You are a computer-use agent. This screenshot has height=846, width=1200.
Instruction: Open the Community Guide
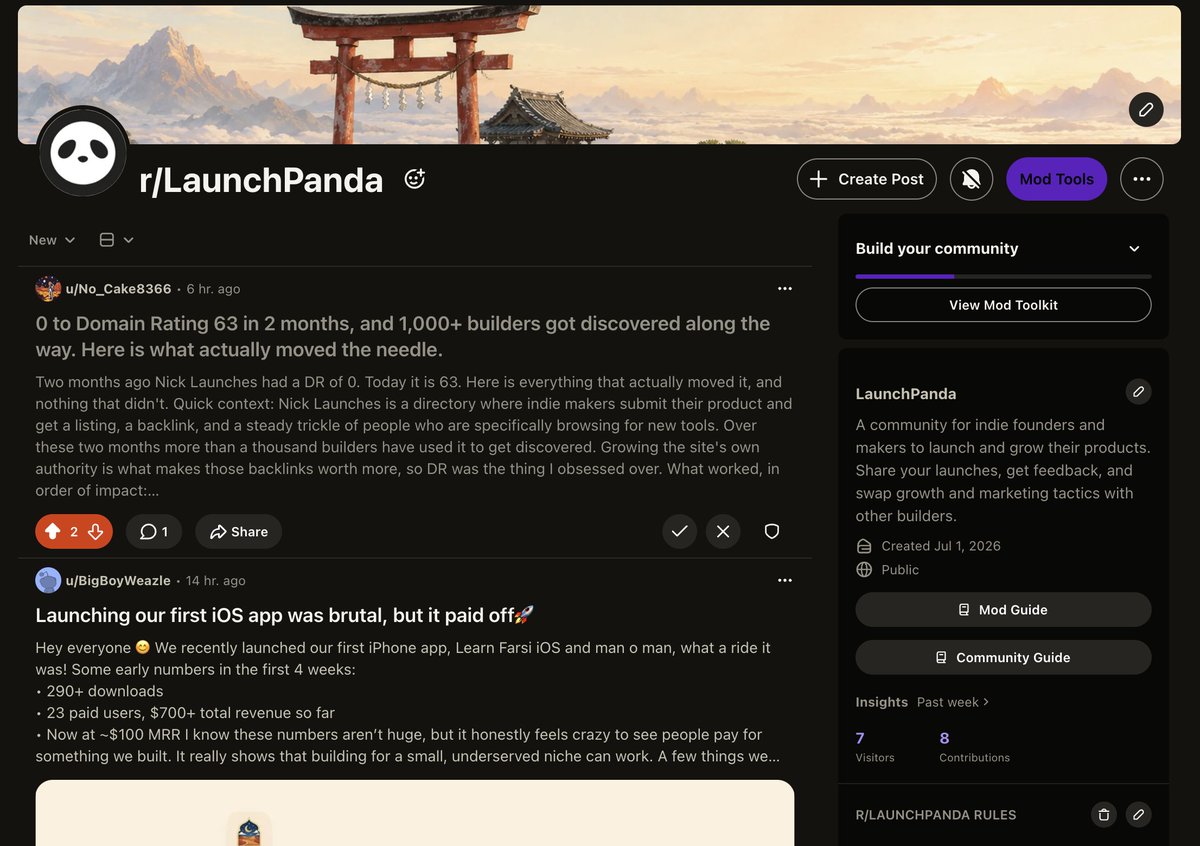tap(1003, 657)
